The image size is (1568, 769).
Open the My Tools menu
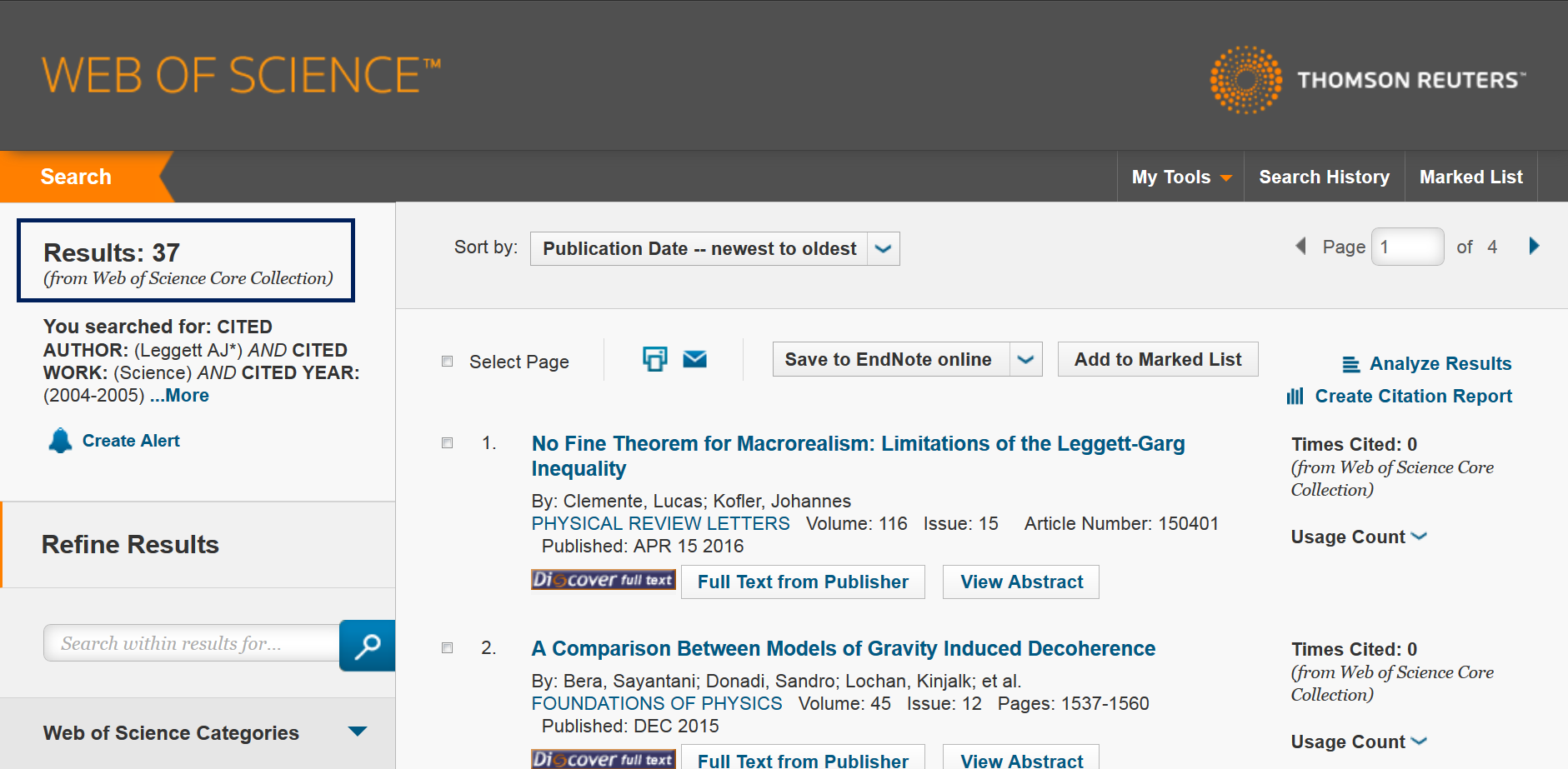pos(1181,177)
